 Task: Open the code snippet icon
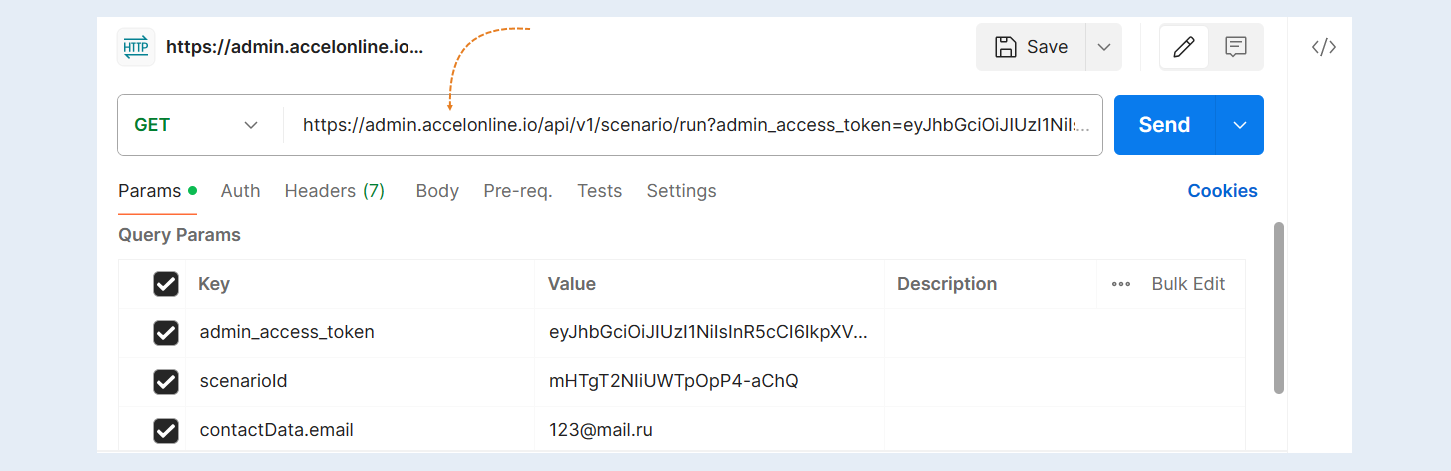[1324, 47]
